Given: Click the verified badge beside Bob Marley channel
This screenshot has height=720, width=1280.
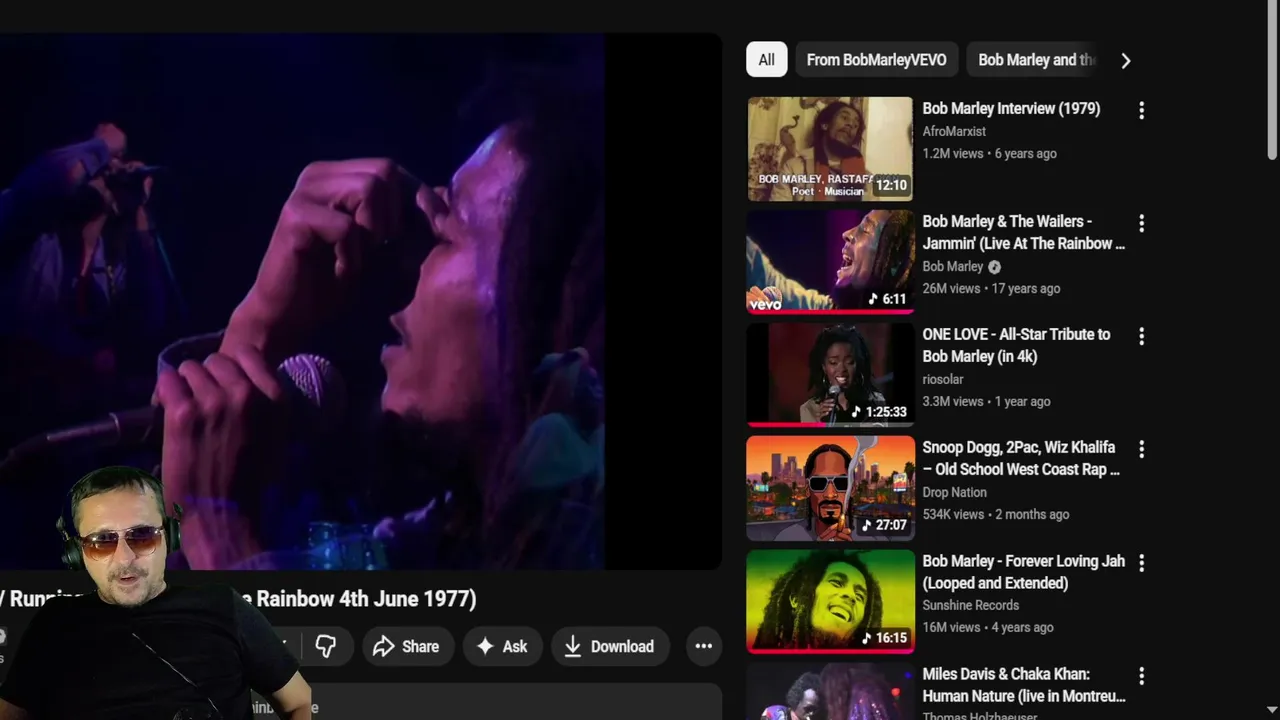Looking at the screenshot, I should click(x=994, y=267).
